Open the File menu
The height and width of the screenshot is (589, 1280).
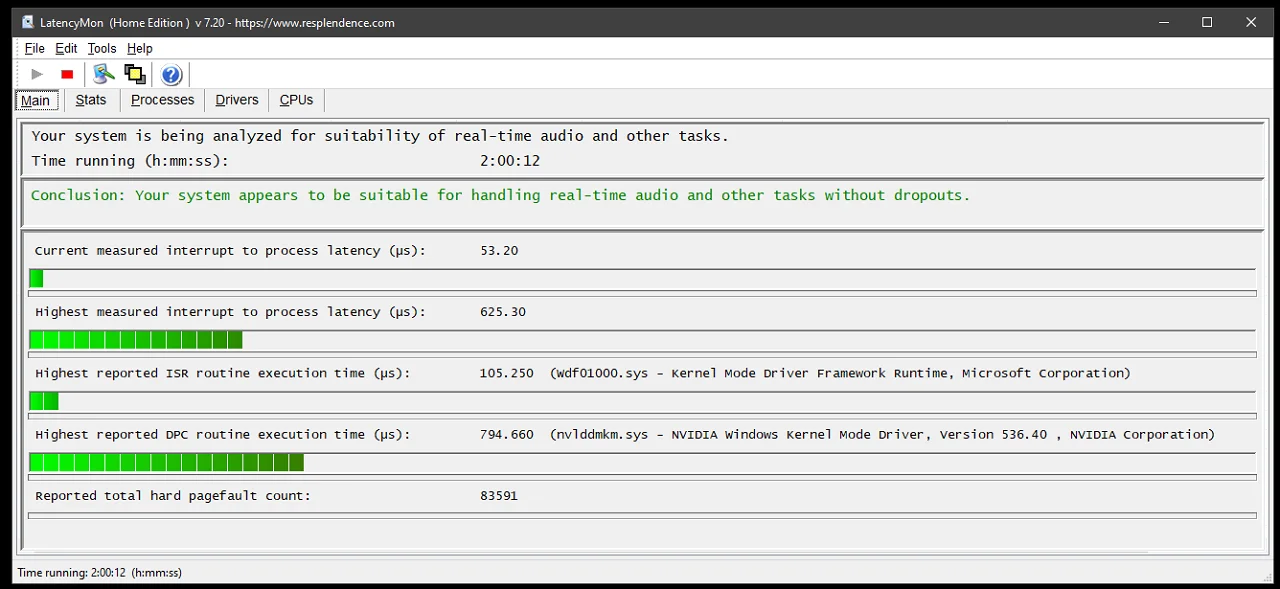click(34, 48)
